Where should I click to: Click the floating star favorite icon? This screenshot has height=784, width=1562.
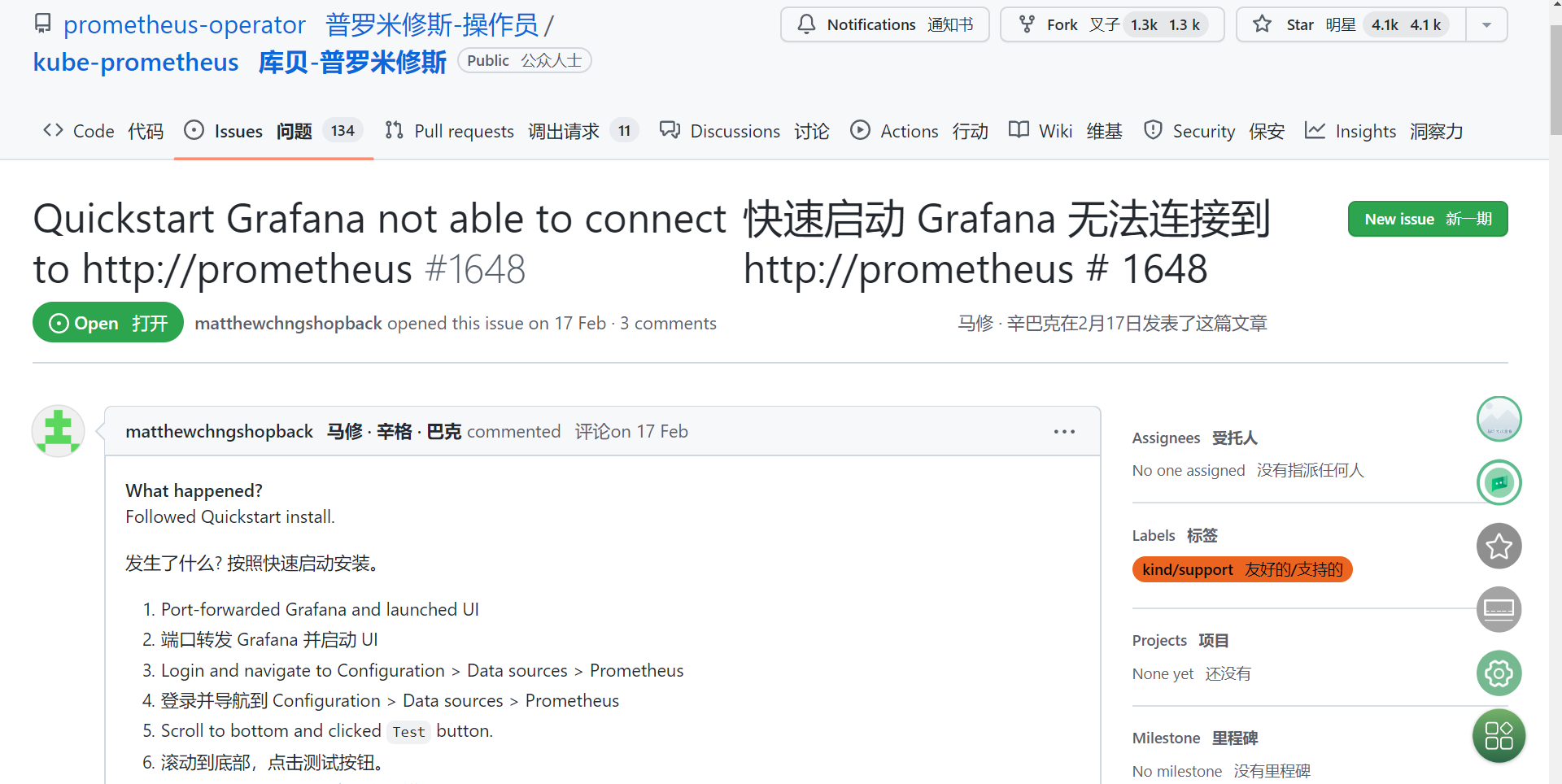(1499, 547)
